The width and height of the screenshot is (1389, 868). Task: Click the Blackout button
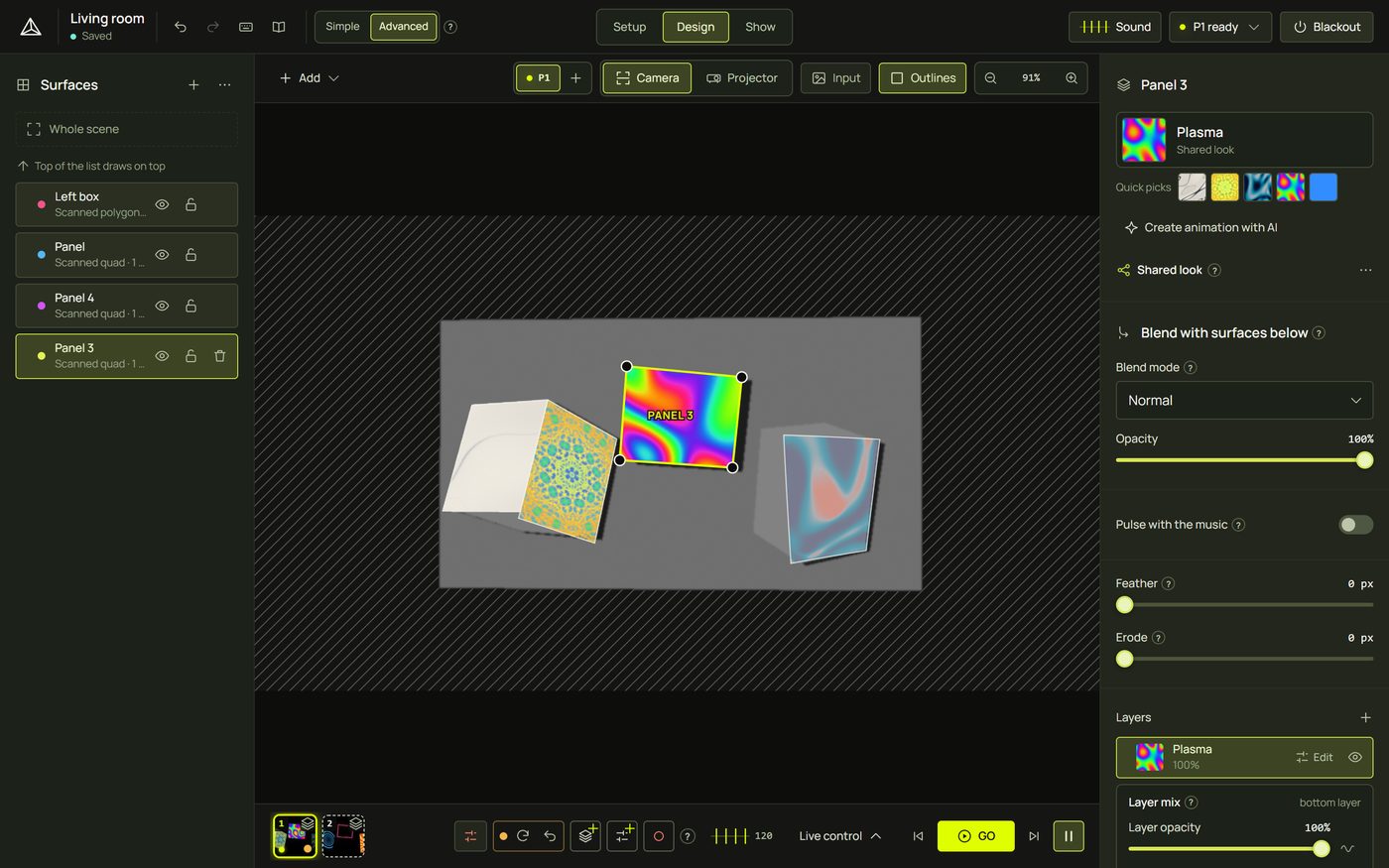pos(1326,27)
